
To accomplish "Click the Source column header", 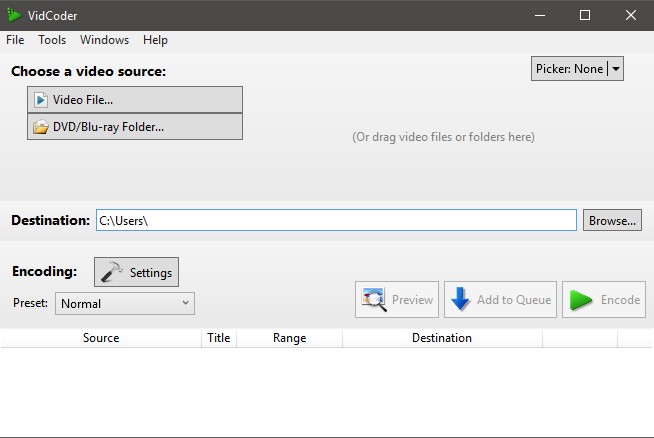I will tap(101, 338).
